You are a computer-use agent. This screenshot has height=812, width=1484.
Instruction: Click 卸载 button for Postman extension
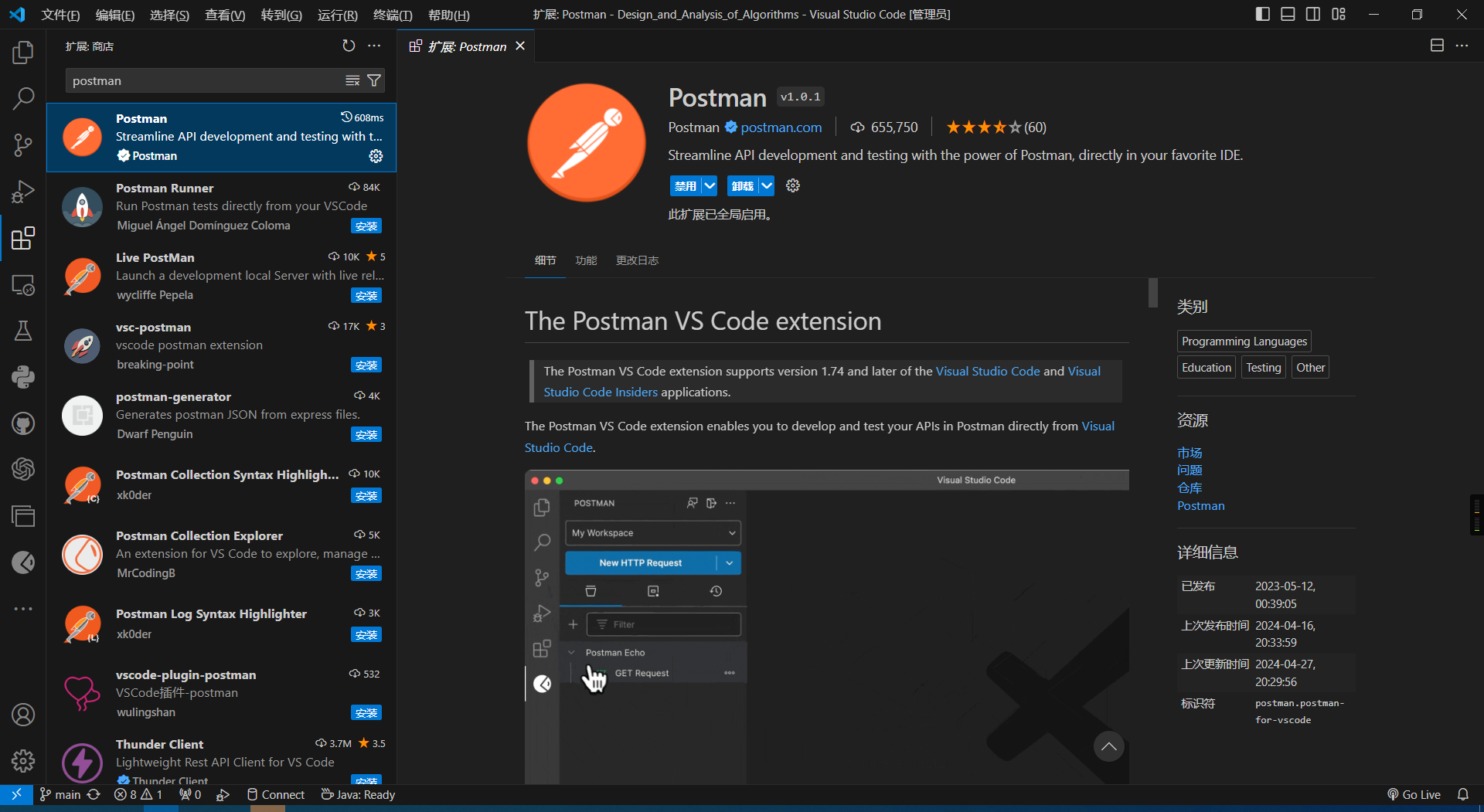[743, 185]
